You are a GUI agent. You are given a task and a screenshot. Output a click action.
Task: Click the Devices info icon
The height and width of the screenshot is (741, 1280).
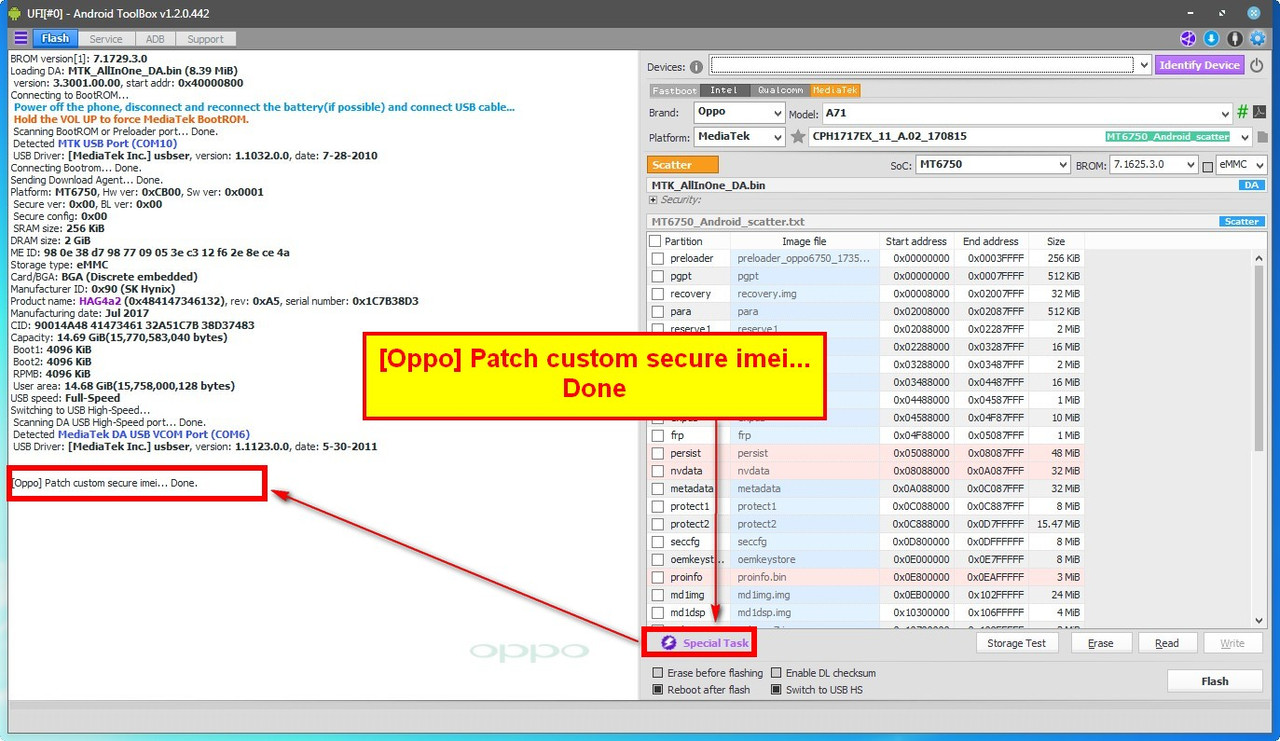pos(697,67)
